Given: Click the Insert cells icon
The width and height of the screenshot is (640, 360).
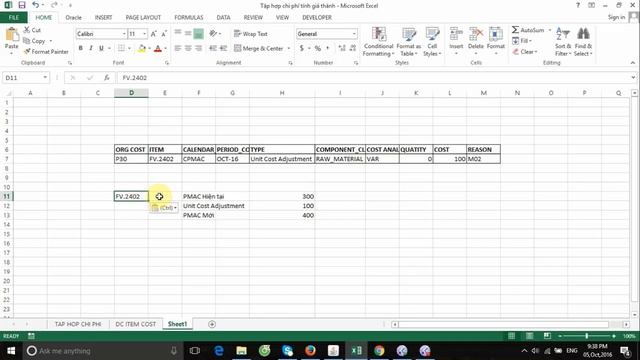Looking at the screenshot, I should click(x=456, y=34).
